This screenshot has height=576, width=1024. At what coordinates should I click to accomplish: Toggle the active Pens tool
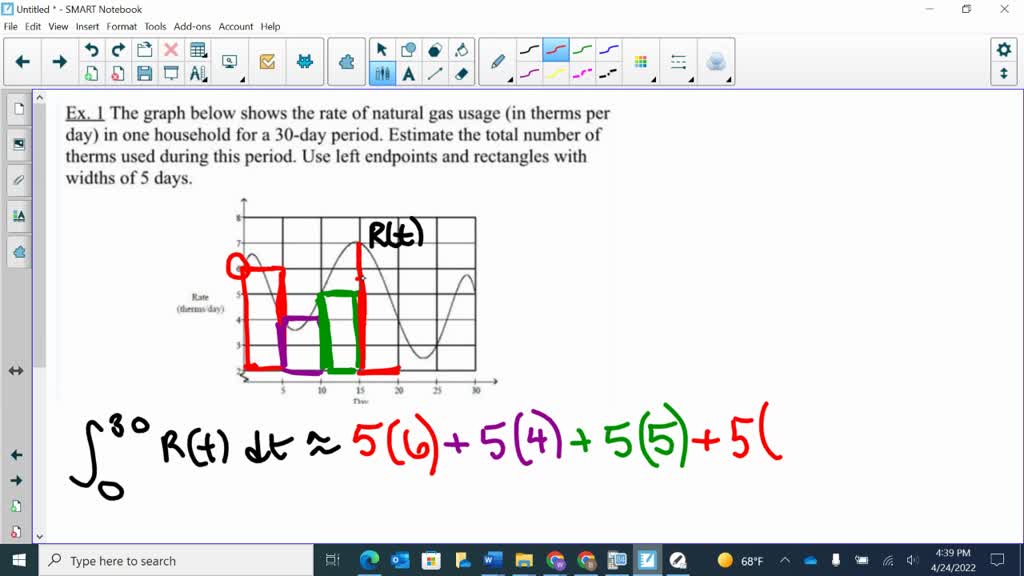(x=382, y=74)
